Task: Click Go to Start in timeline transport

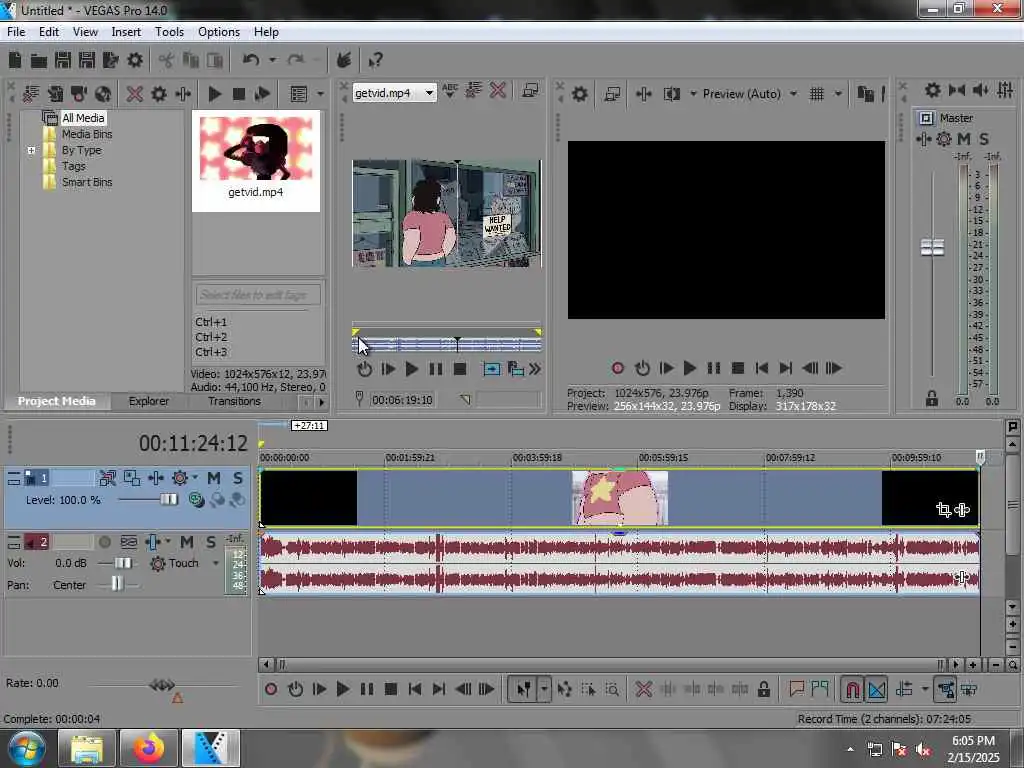Action: [415, 689]
